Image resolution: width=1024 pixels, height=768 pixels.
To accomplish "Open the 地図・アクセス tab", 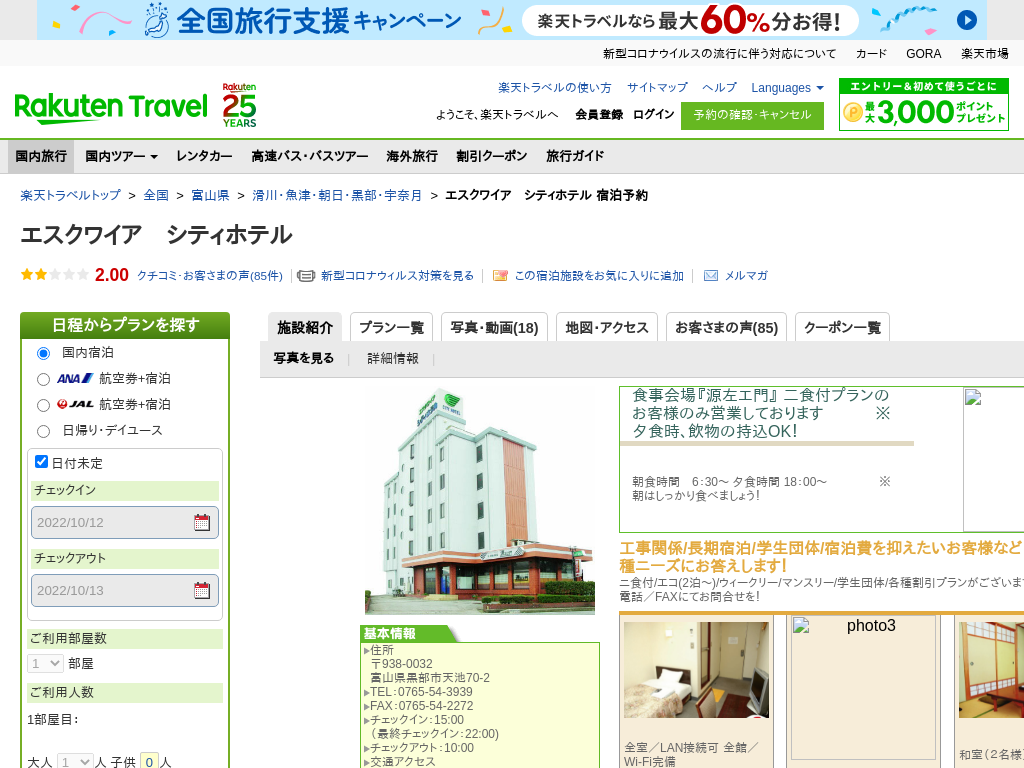I will 606,327.
